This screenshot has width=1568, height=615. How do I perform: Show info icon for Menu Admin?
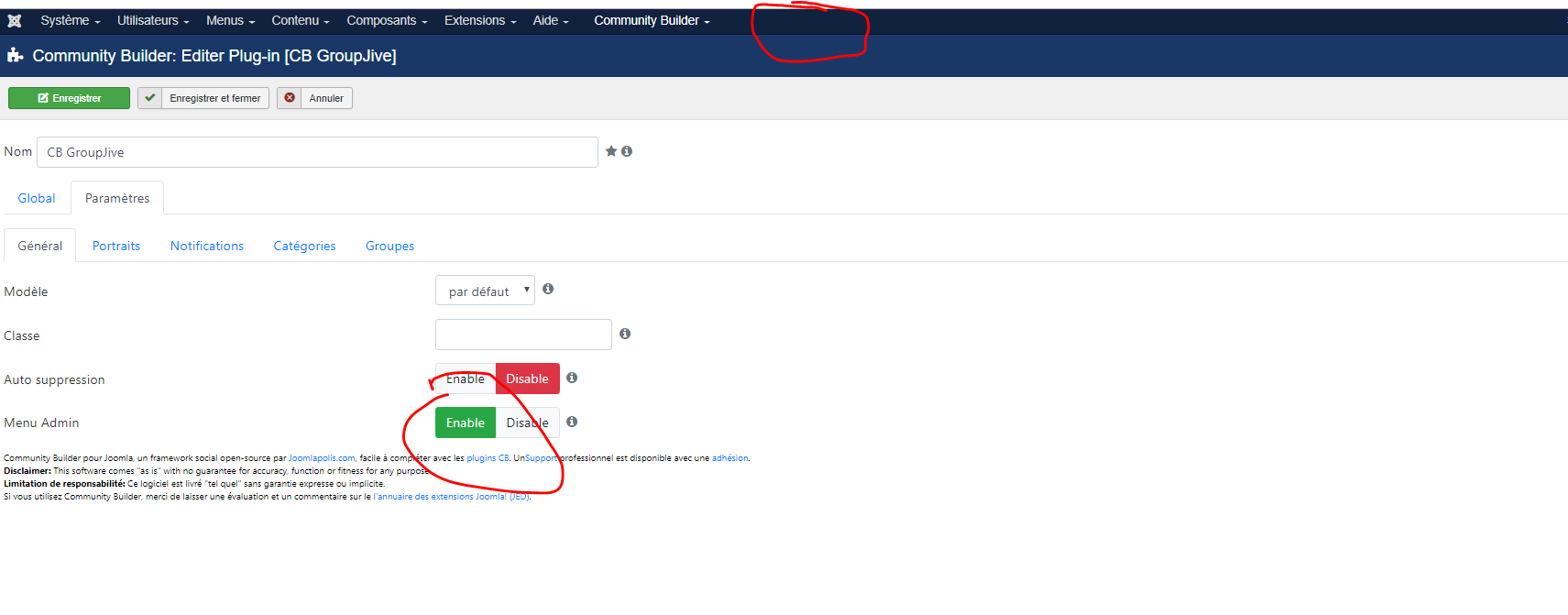click(x=572, y=422)
